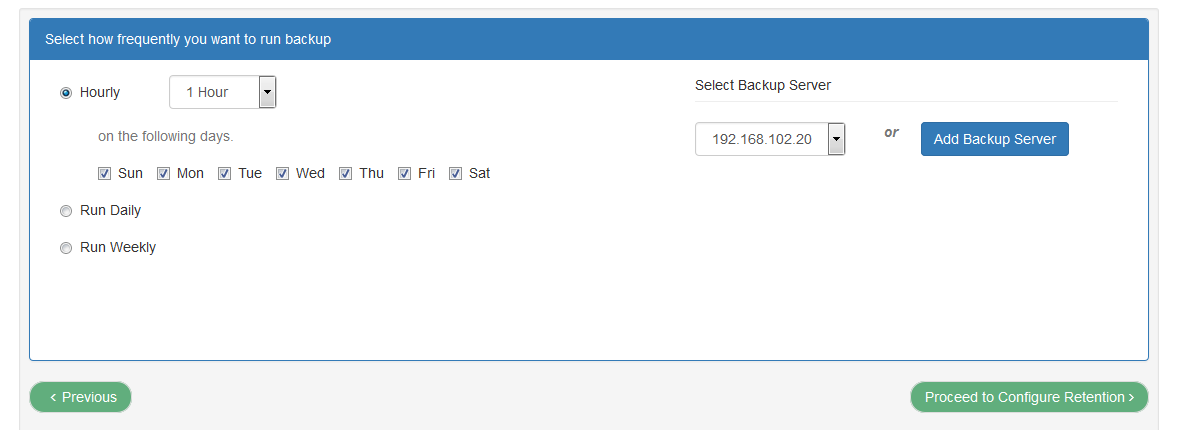Click the Run Weekly label text
Screen dimensions: 1178x430
coord(118,247)
